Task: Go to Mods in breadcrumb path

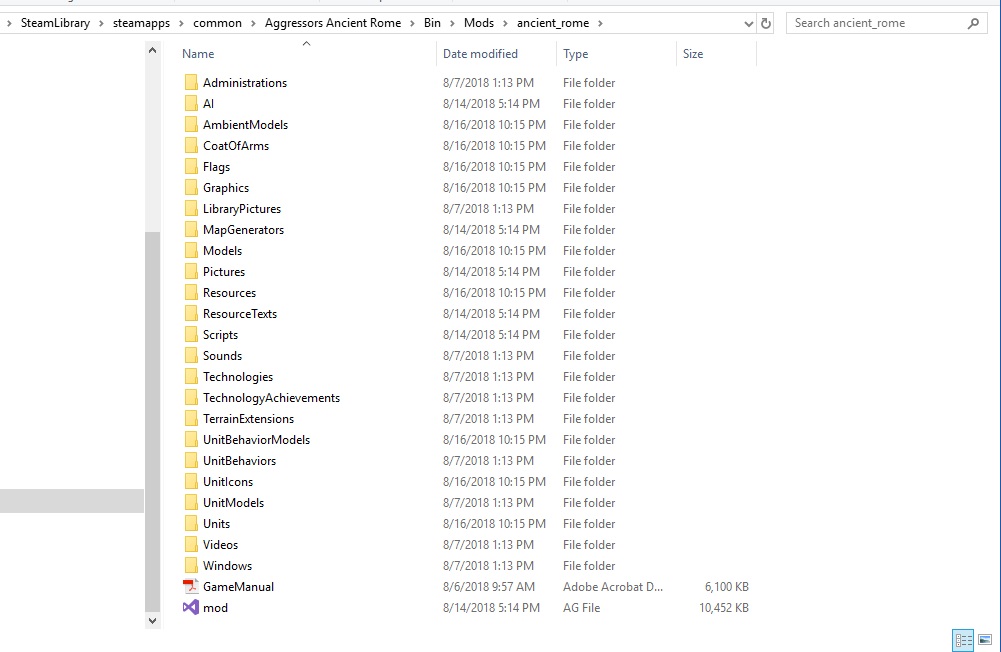Action: tap(479, 23)
